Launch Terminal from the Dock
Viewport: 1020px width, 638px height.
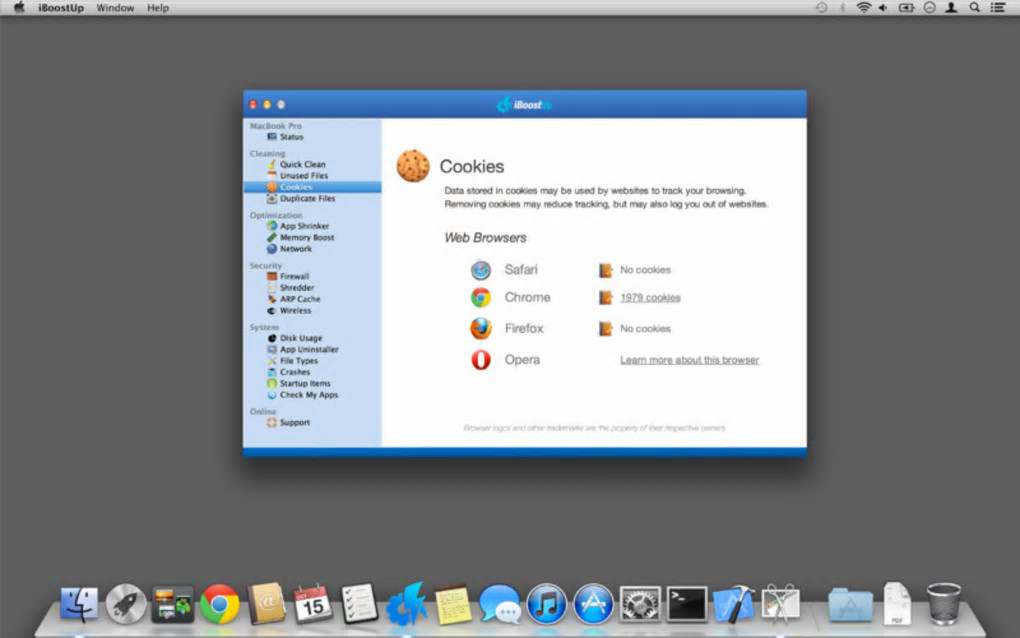coord(687,604)
